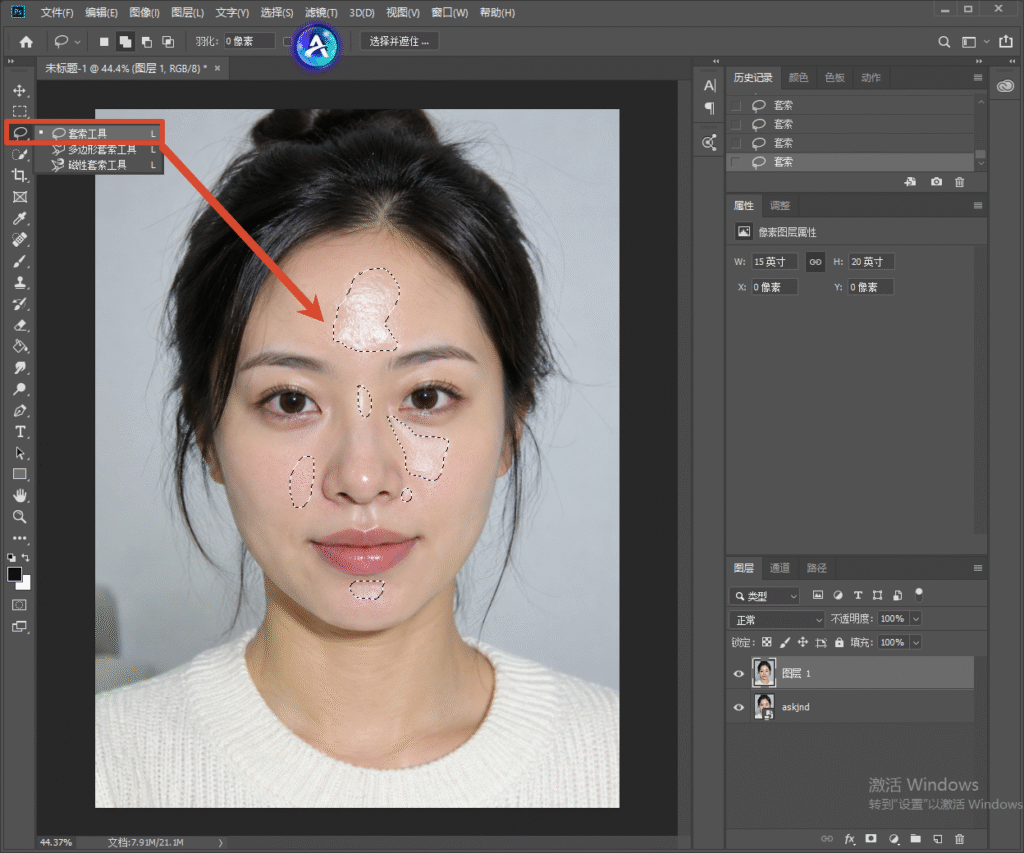
Task: Open the Search icon at top right
Action: (x=944, y=42)
